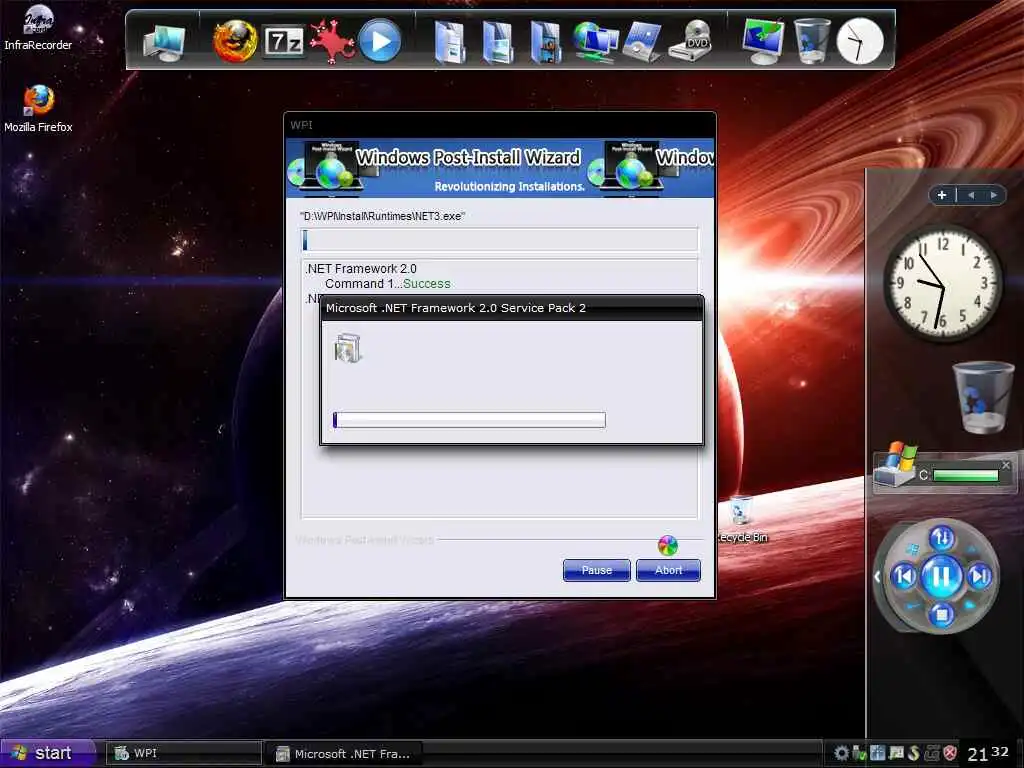Open the Pictures folder in dock
The width and height of the screenshot is (1024, 768).
click(498, 43)
